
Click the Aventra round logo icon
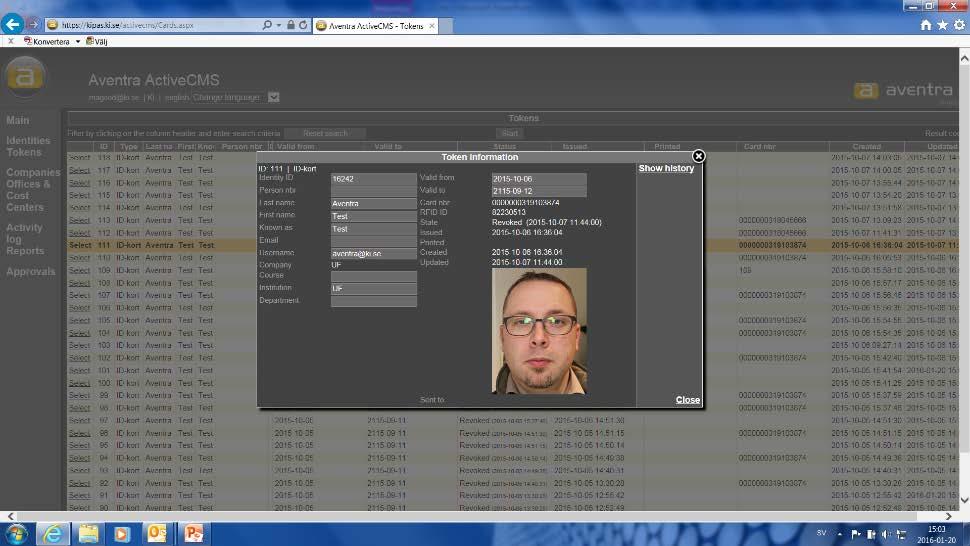(25, 77)
